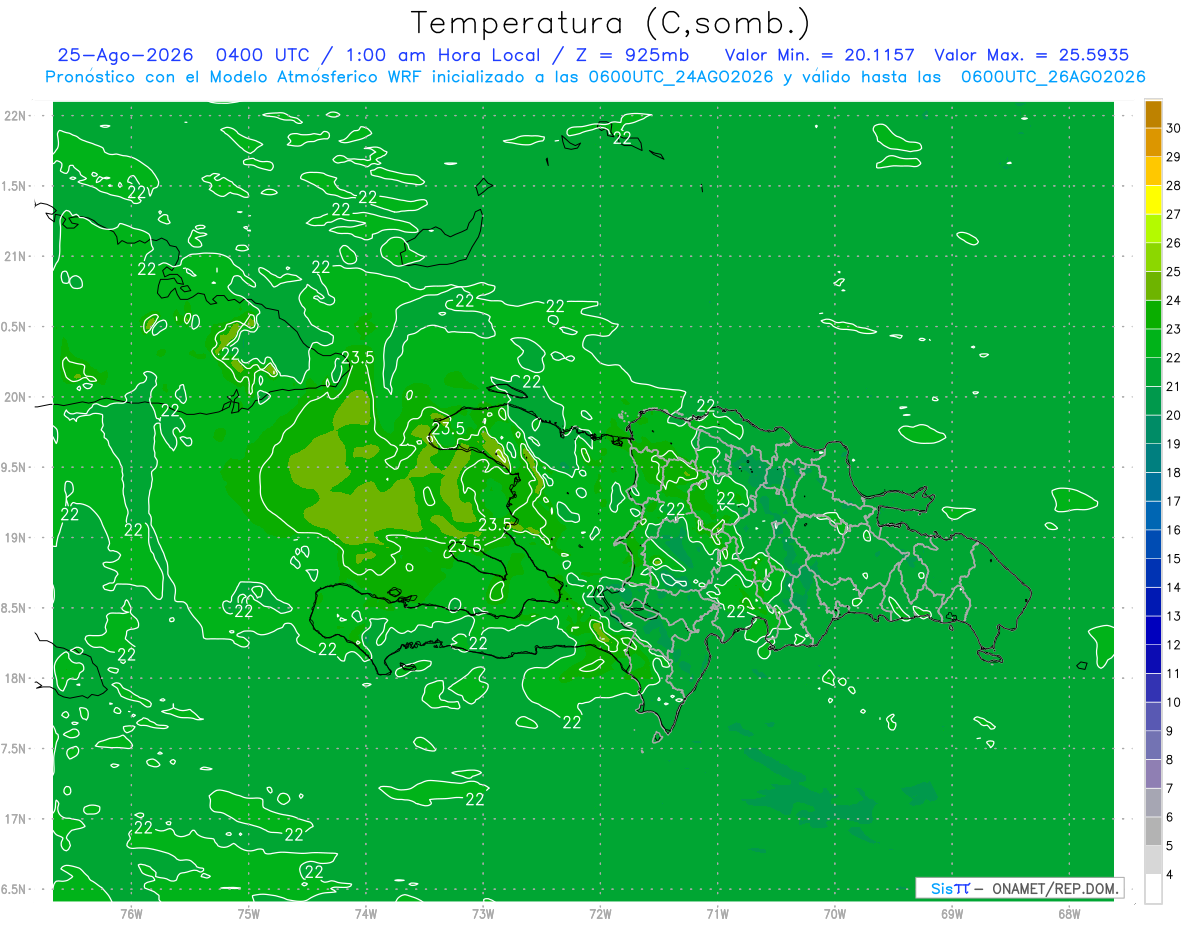
Task: Click the color scale label "18"
Action: tap(1174, 473)
